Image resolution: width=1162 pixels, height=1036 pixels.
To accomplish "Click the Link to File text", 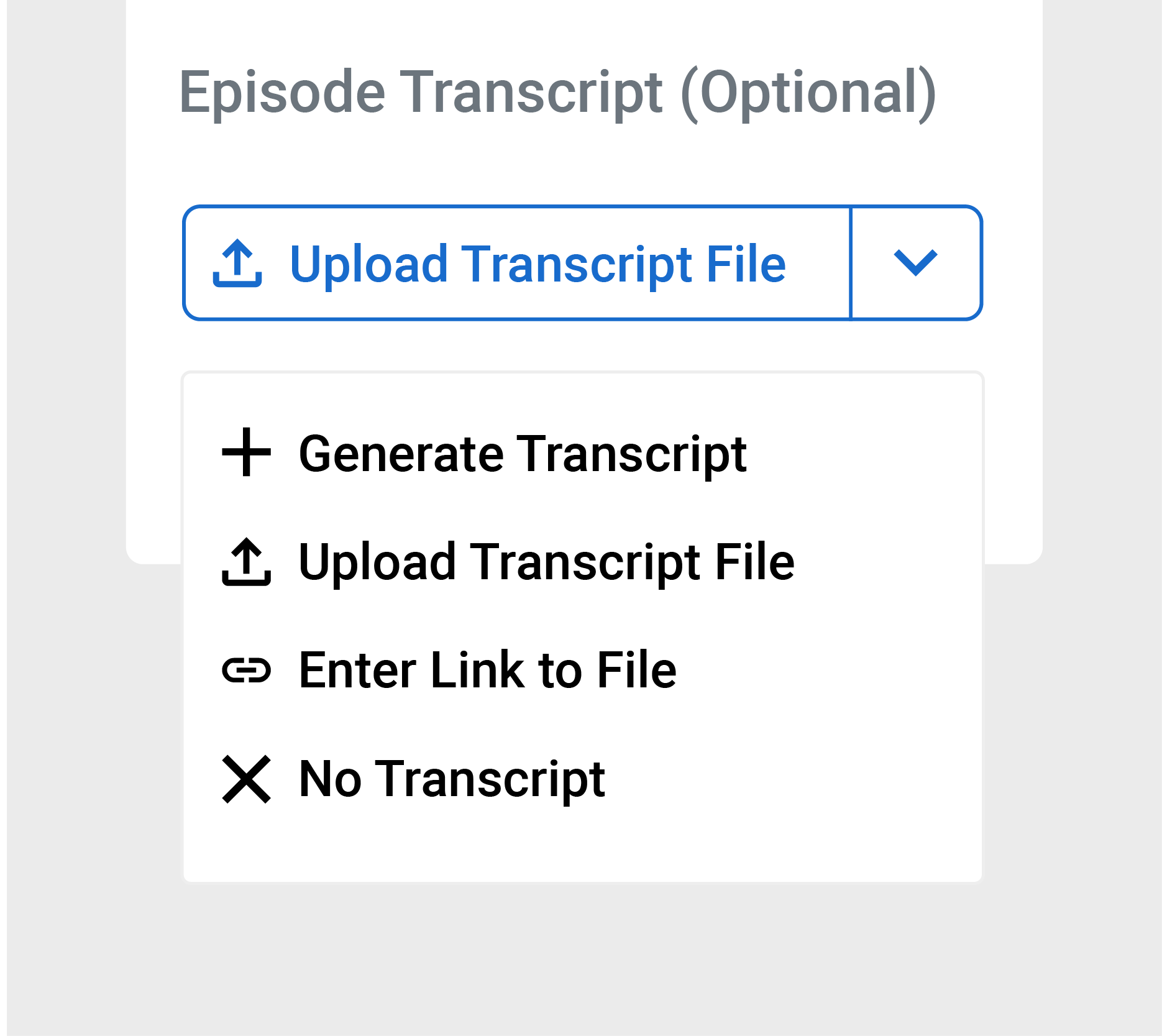I will coord(553,670).
